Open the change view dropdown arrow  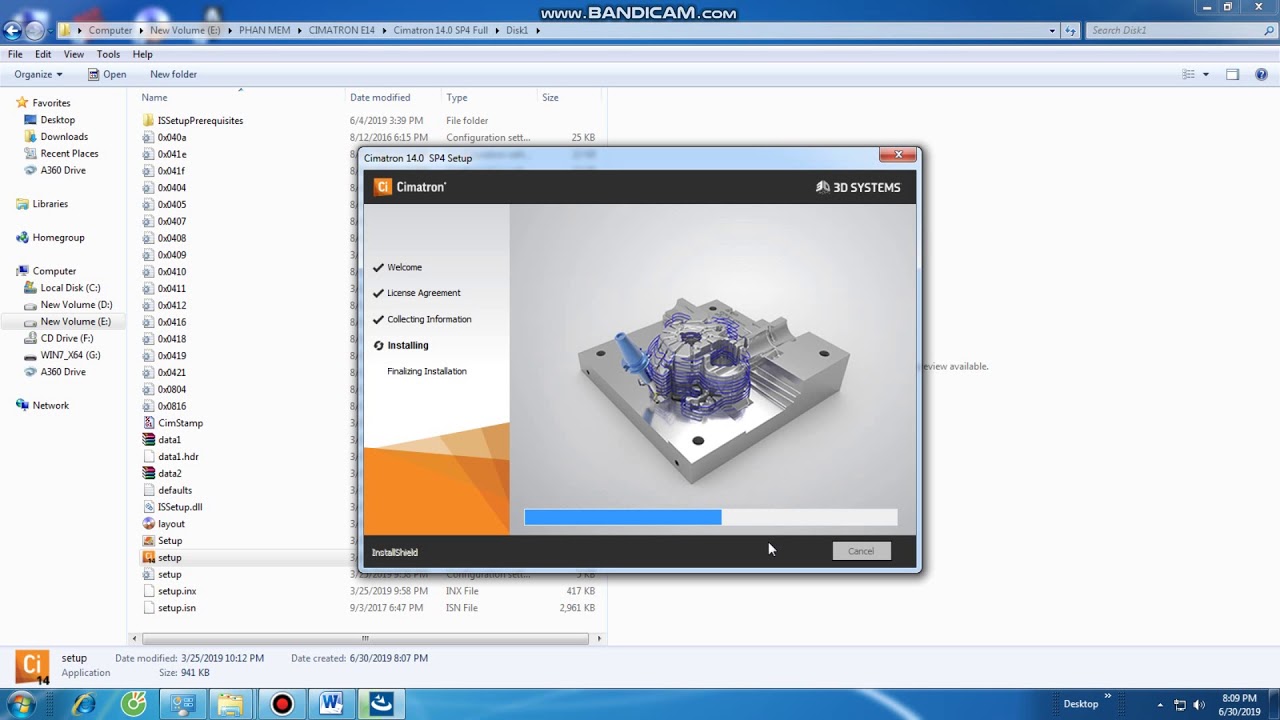1205,74
